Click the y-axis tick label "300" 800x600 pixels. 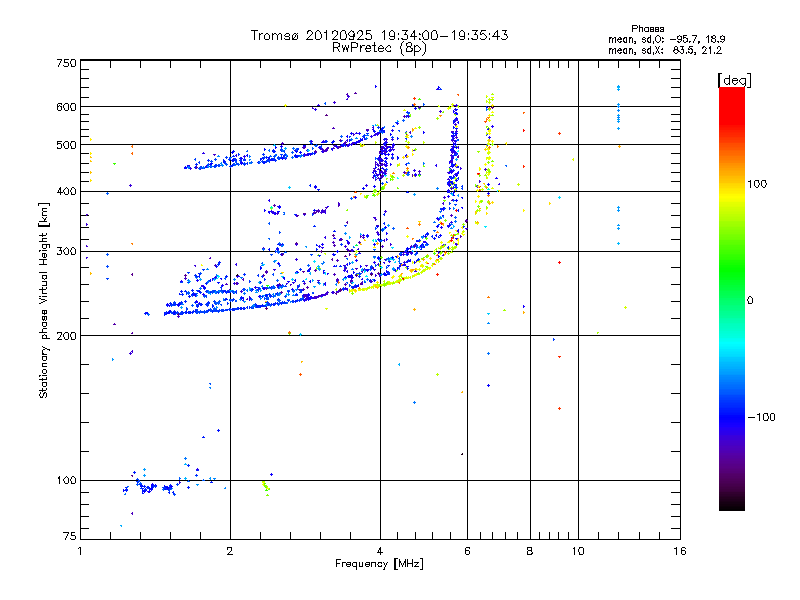point(67,251)
